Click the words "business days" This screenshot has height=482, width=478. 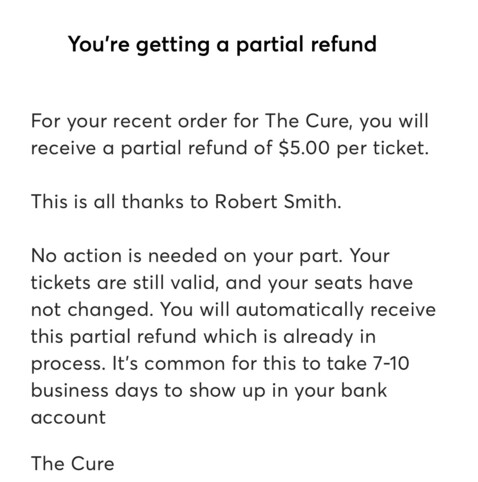coord(94,391)
